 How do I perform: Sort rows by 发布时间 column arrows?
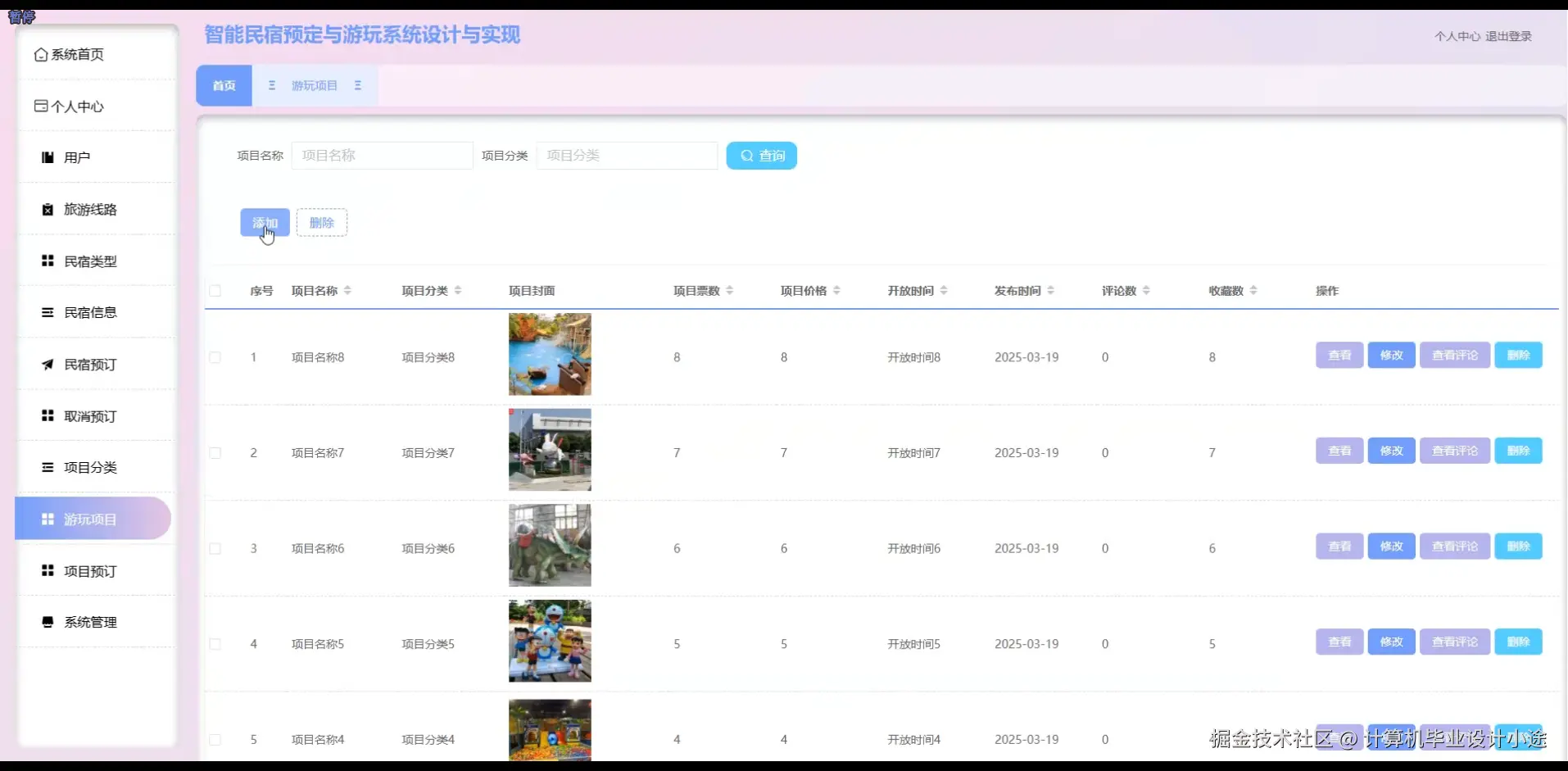1053,289
